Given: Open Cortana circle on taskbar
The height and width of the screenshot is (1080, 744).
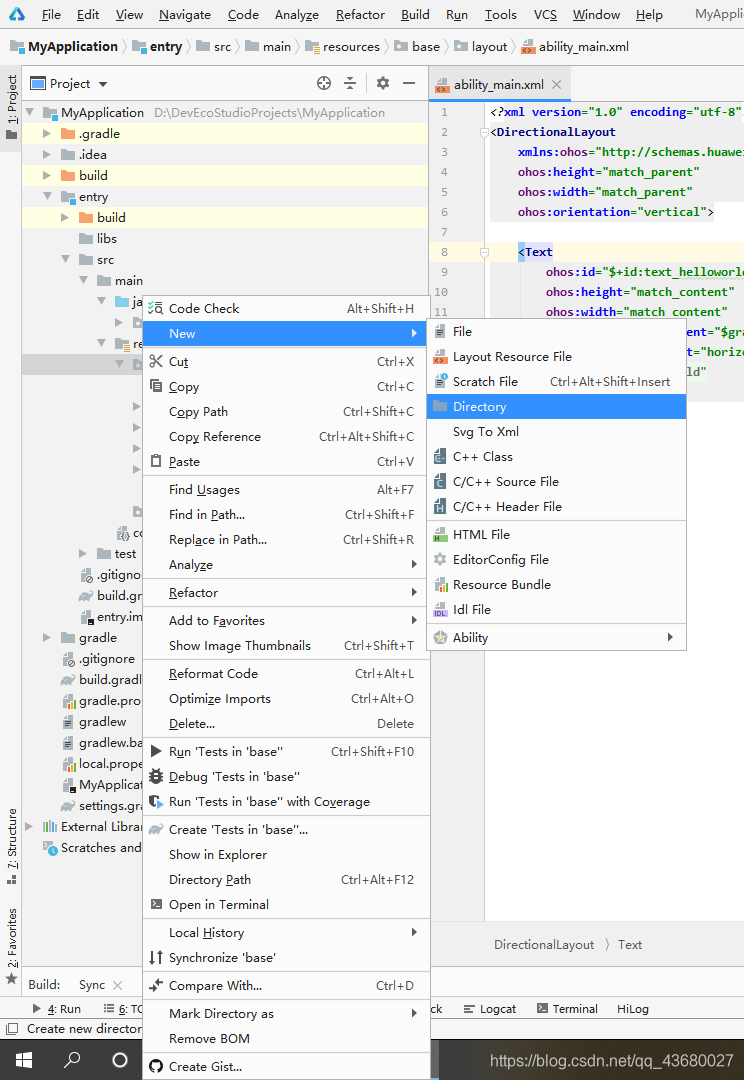Looking at the screenshot, I should click(x=120, y=1060).
